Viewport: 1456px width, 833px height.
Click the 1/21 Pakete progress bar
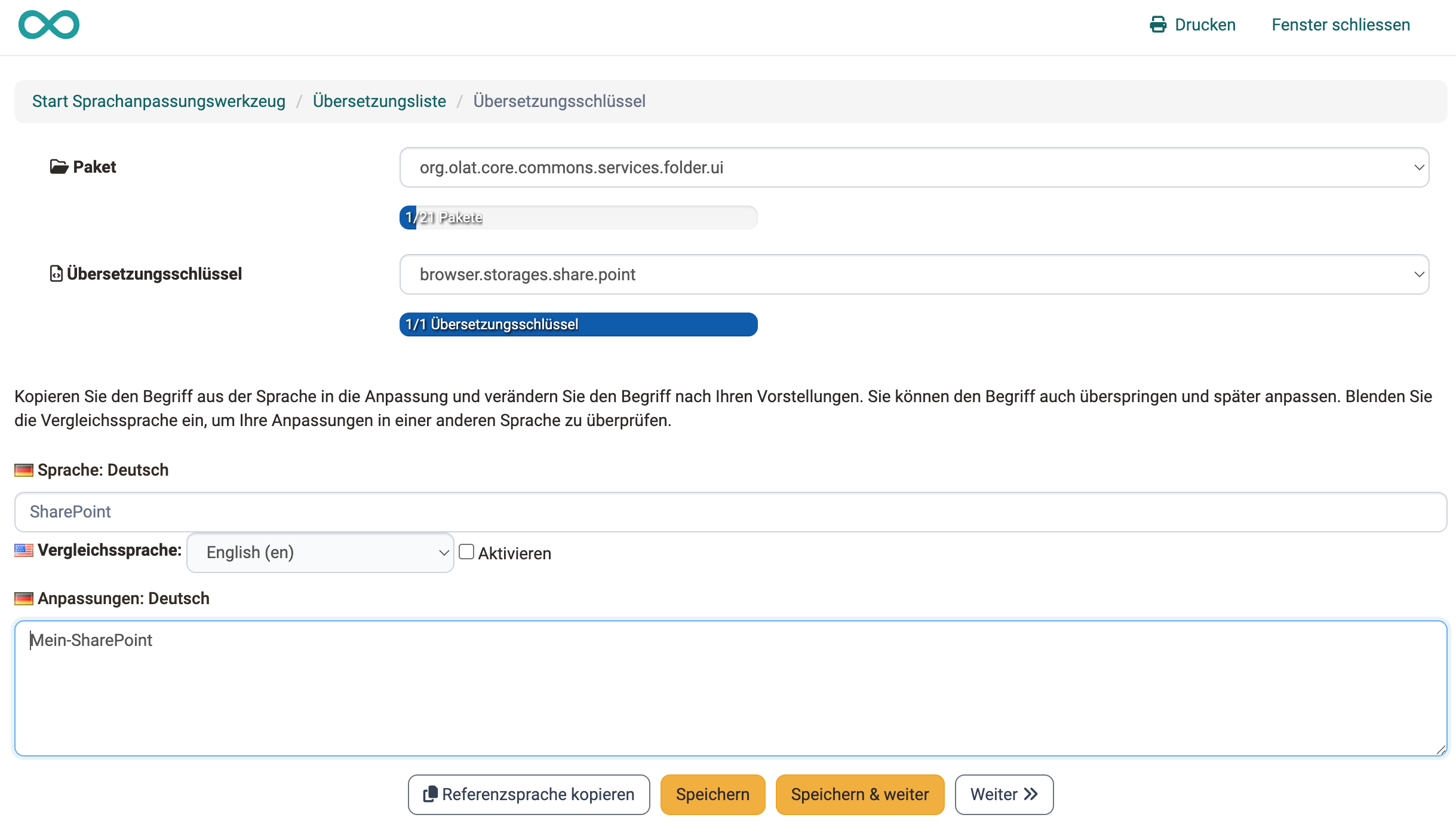pyautogui.click(x=578, y=218)
